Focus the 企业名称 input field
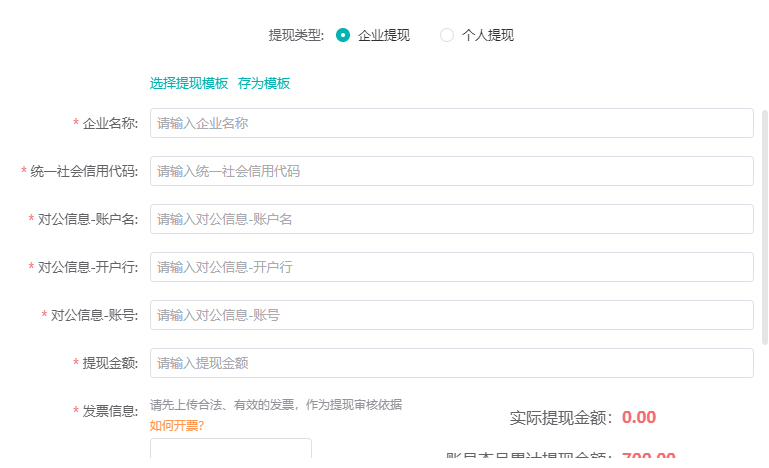Image resolution: width=769 pixels, height=468 pixels. [x=451, y=123]
